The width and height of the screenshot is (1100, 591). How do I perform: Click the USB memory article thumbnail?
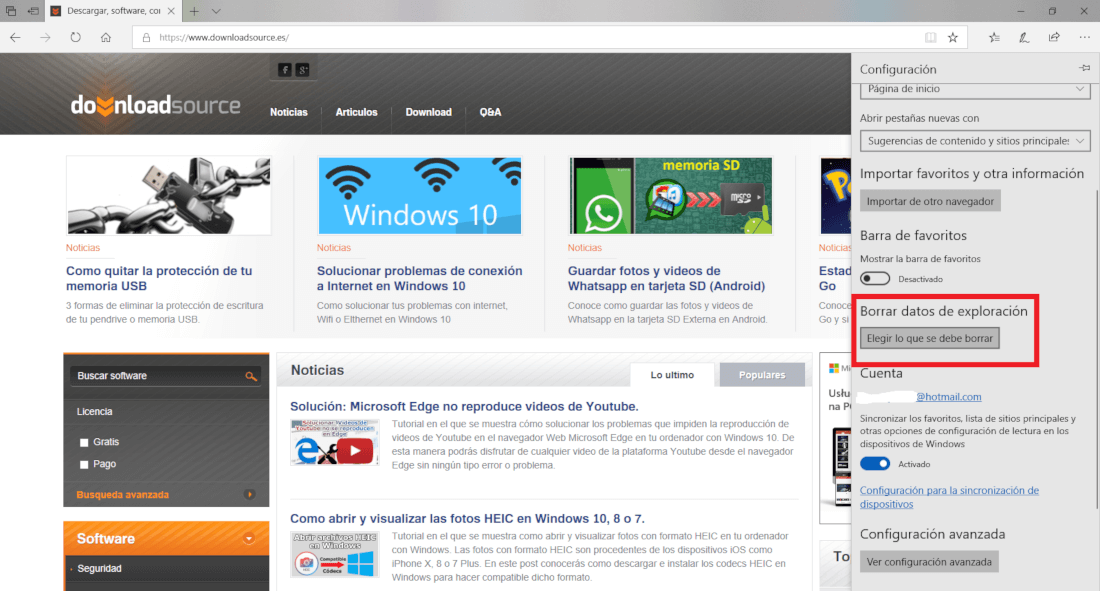pos(168,195)
